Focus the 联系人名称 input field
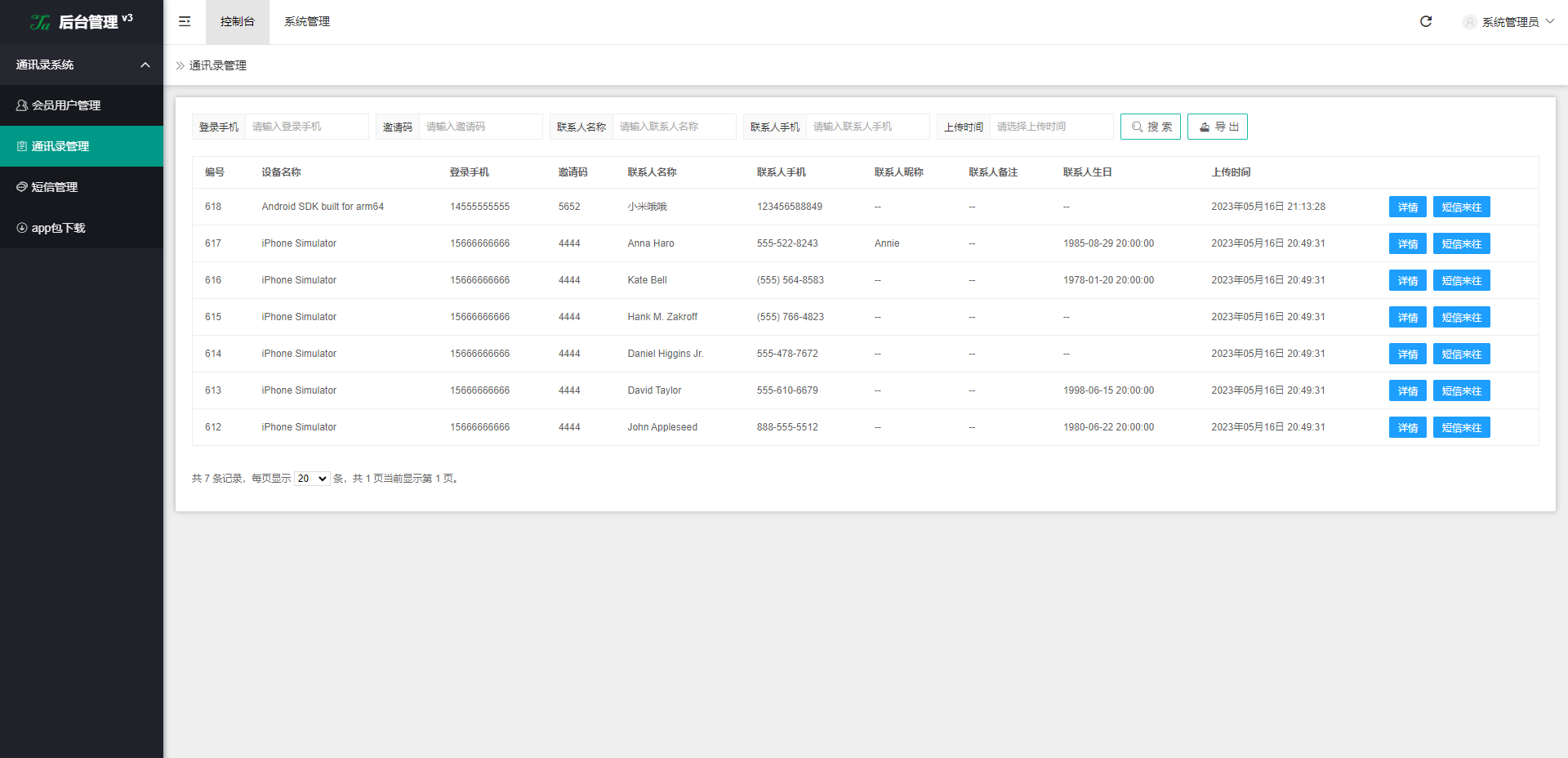This screenshot has width=1568, height=758. pos(674,127)
